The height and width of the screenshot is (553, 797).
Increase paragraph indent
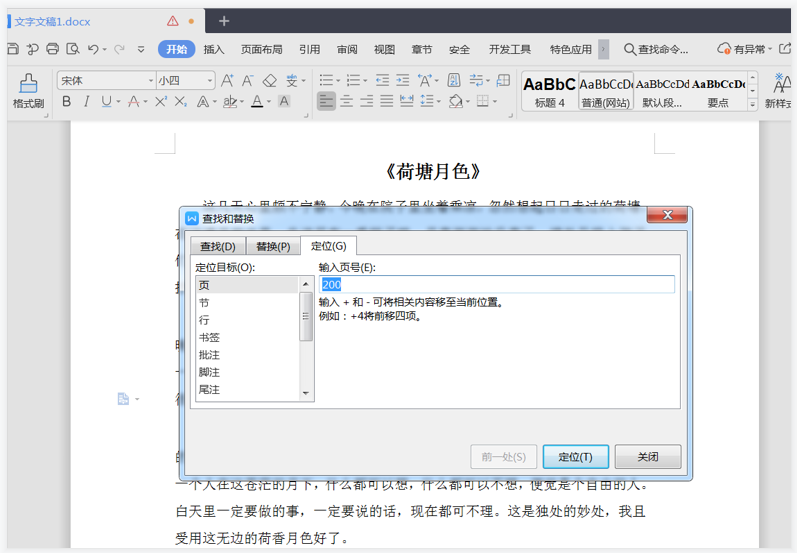pyautogui.click(x=403, y=80)
